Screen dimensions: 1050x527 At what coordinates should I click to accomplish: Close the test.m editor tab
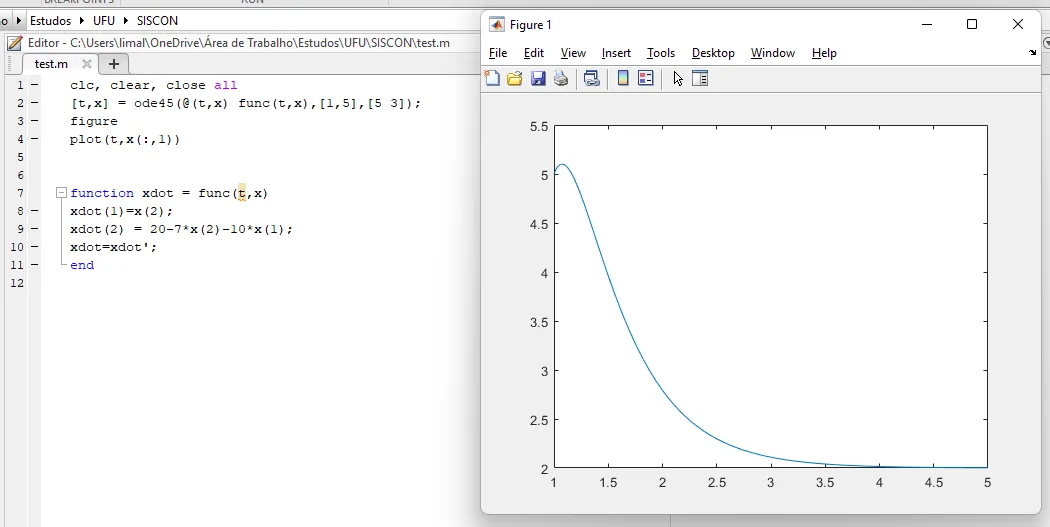click(x=87, y=64)
